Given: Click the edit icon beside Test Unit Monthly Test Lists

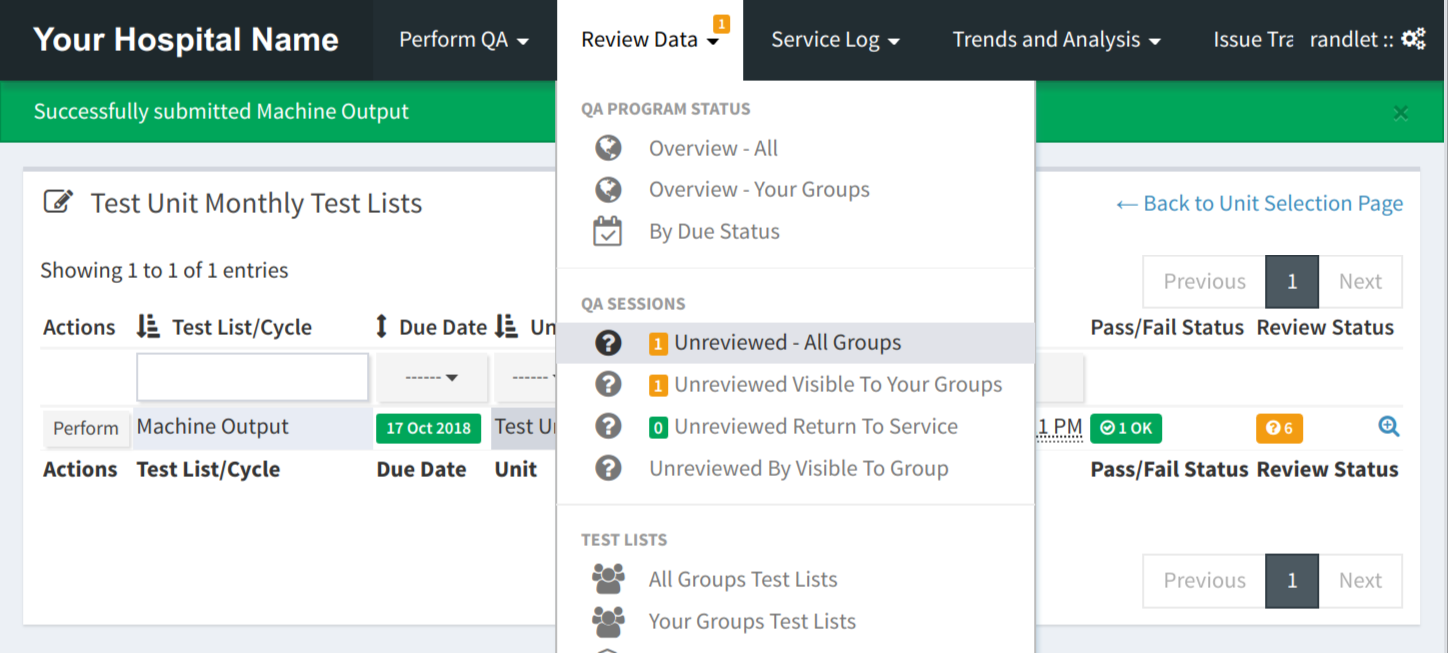Looking at the screenshot, I should click(x=58, y=203).
